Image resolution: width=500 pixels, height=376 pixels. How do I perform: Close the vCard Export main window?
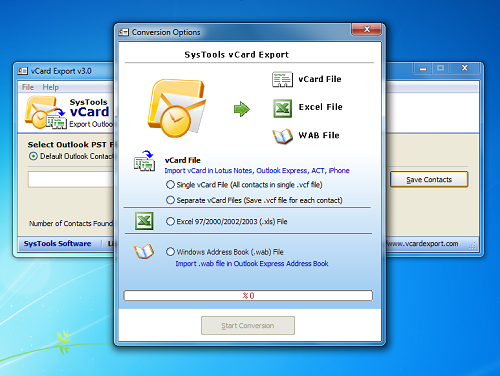pyautogui.click(x=465, y=68)
